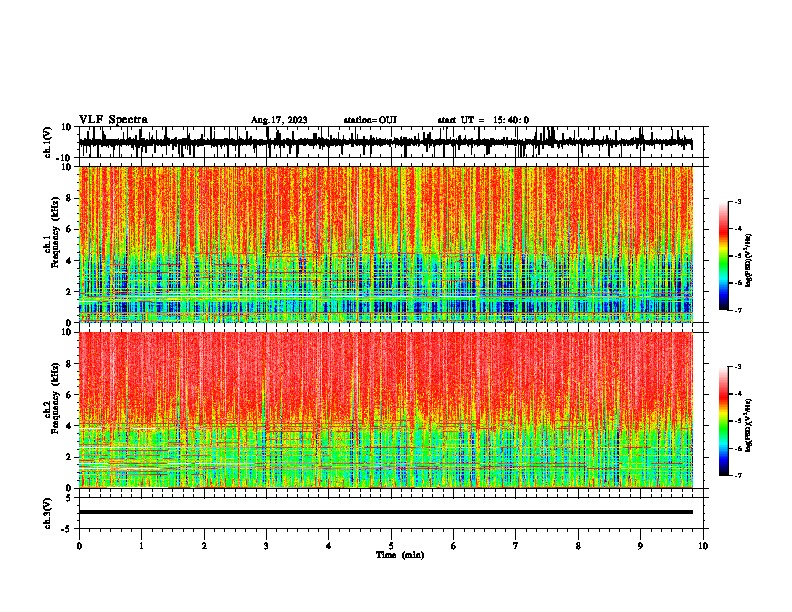792x612 pixels.
Task: Click time axis tick label '7'
Action: point(516,546)
